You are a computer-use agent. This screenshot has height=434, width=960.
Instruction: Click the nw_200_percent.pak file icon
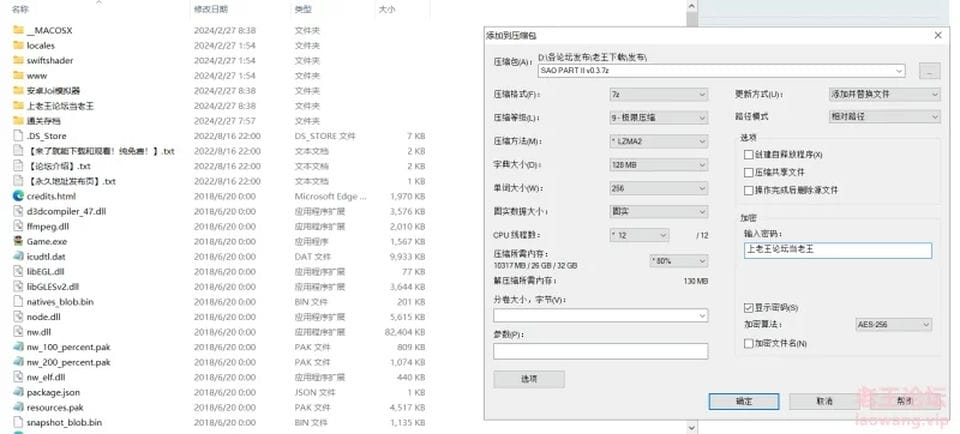click(x=18, y=362)
